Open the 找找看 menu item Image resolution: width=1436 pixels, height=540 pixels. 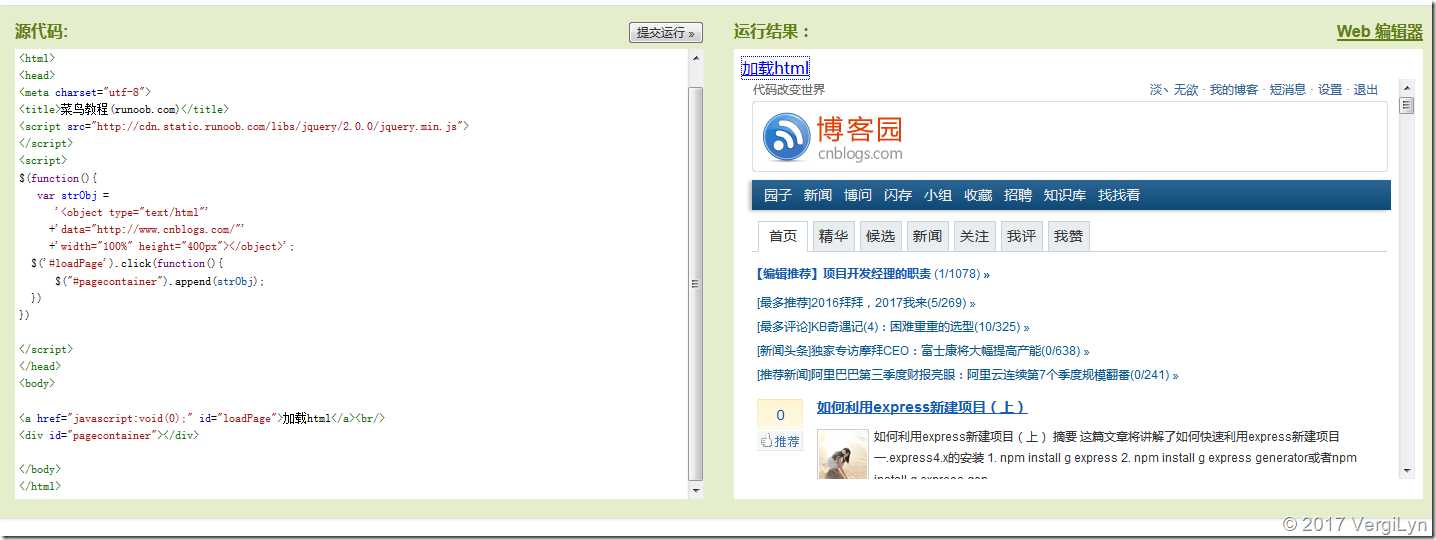(1119, 195)
